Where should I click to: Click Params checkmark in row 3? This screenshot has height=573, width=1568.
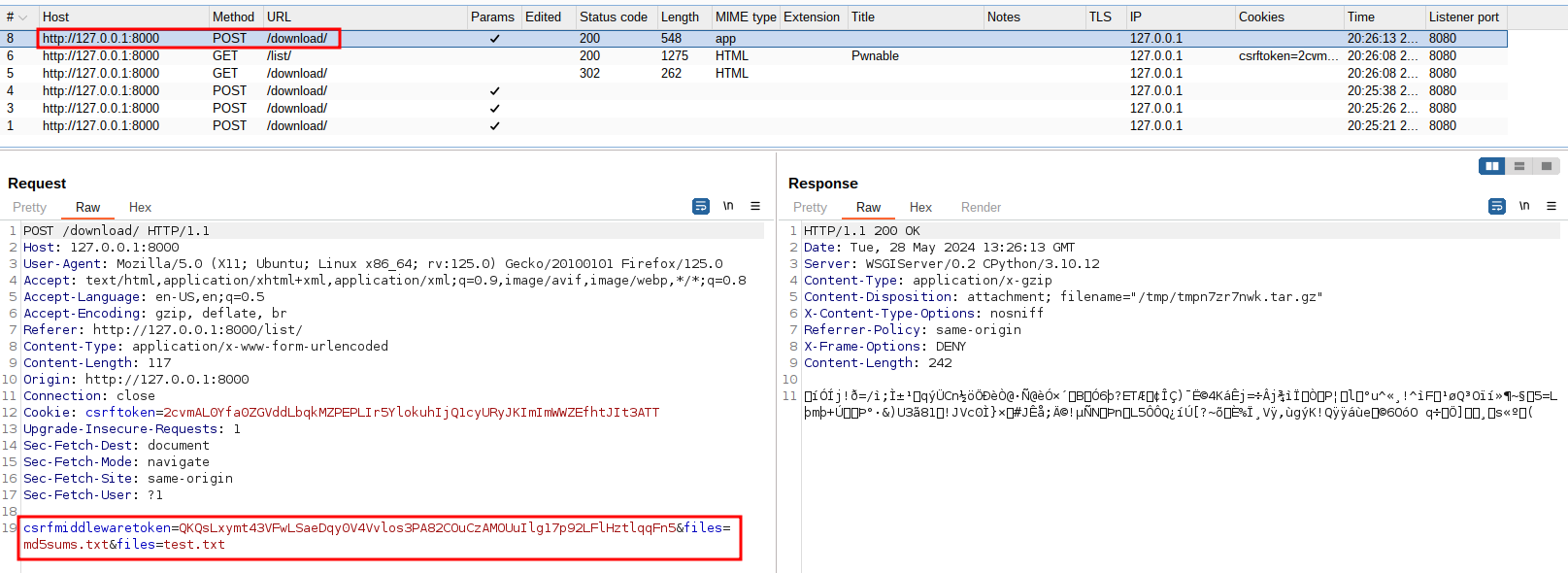pyautogui.click(x=494, y=109)
